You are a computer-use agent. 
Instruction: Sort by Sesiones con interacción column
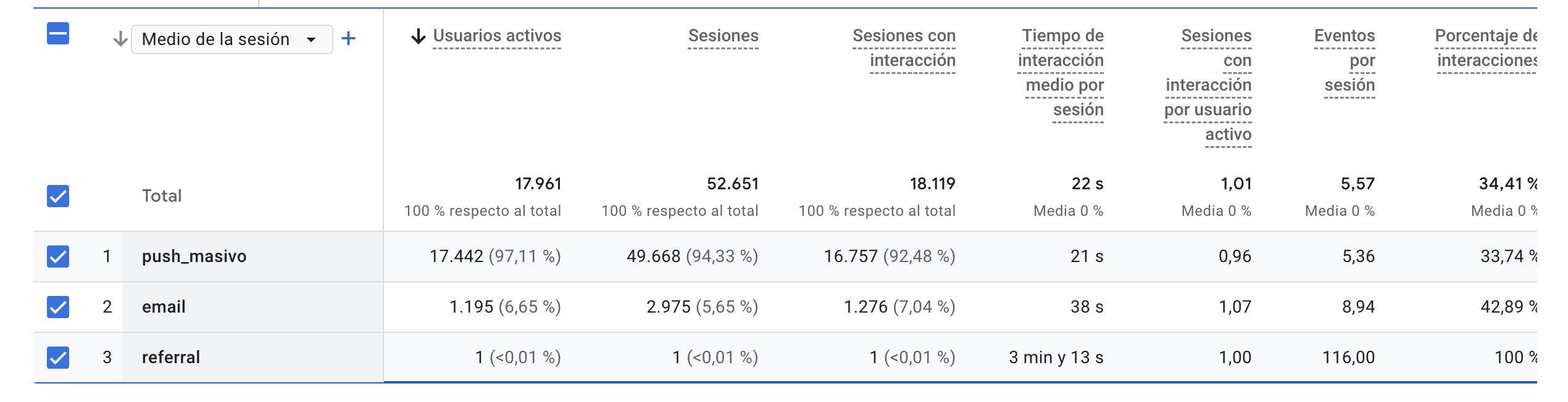pos(904,48)
